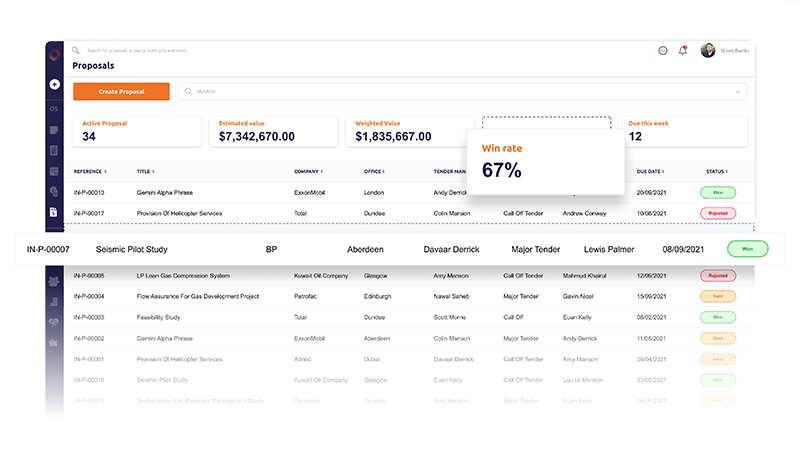Select the Due this week card
The image size is (800, 450).
click(x=683, y=132)
